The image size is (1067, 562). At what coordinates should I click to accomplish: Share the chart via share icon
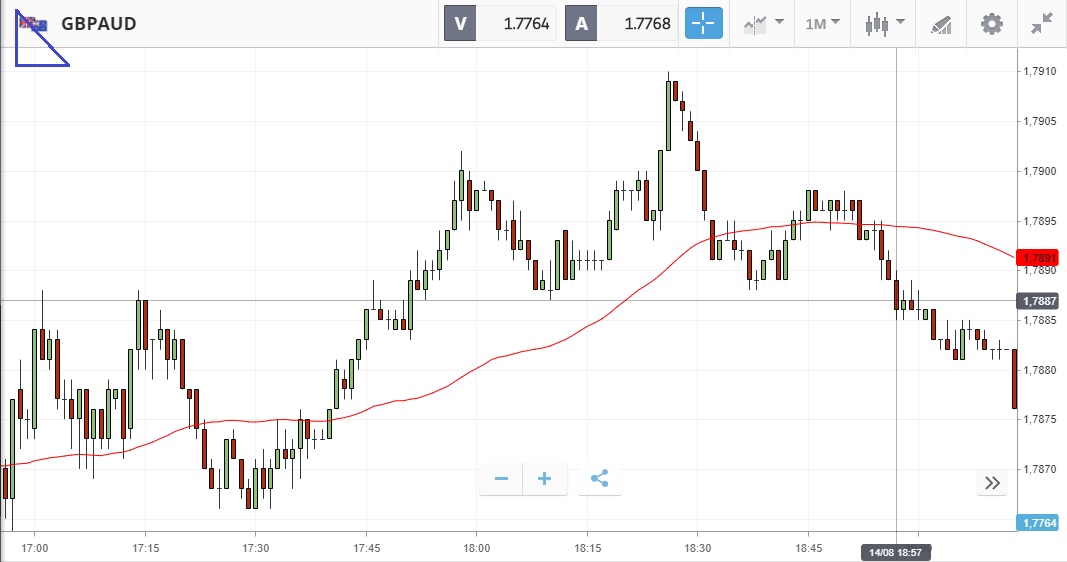pos(599,480)
